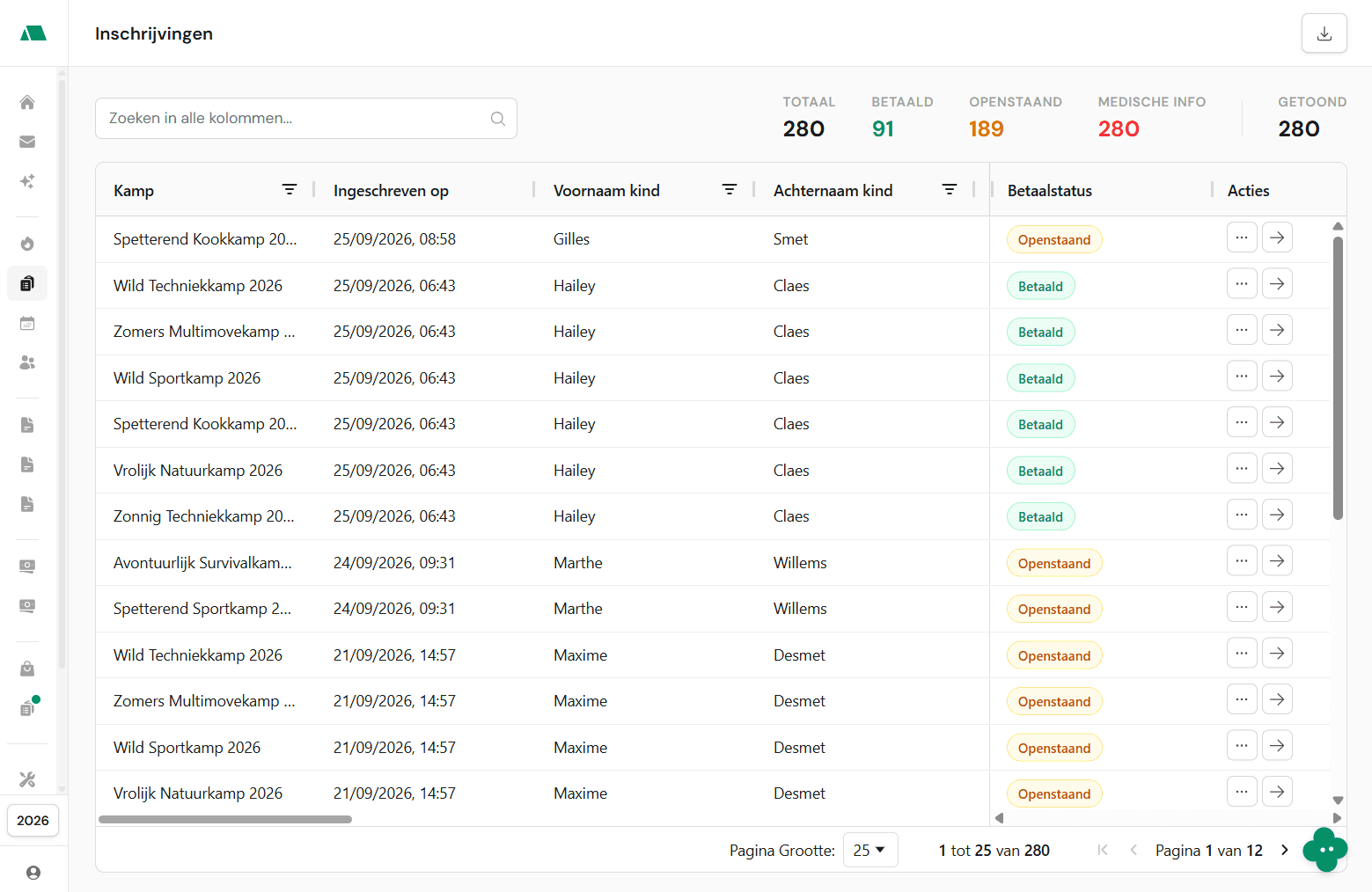
Task: Click Desmet cell in Zomers Multimovekamp Maxime row
Action: click(799, 701)
